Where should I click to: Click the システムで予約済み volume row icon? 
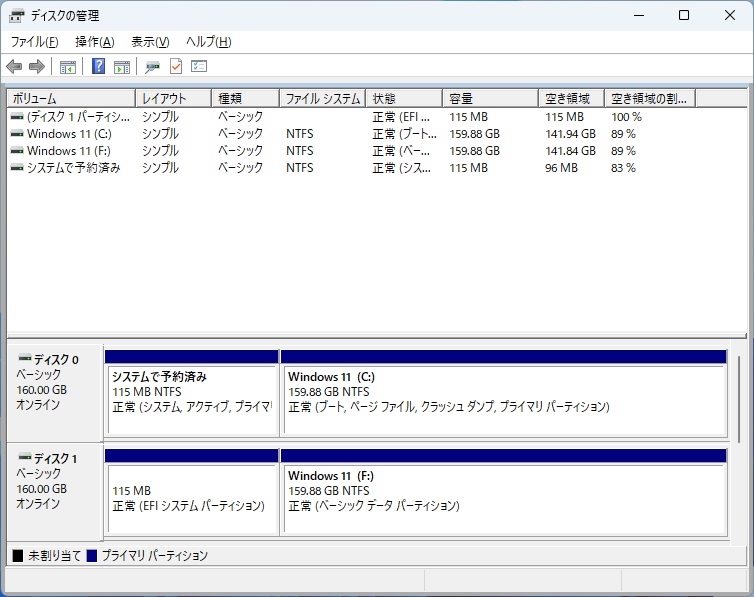17,167
